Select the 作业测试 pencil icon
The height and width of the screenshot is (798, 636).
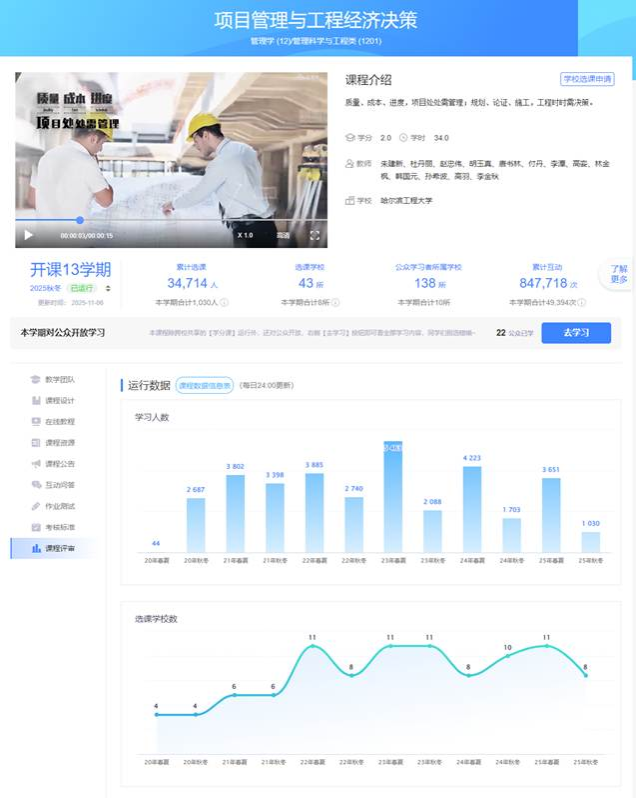click(x=36, y=506)
